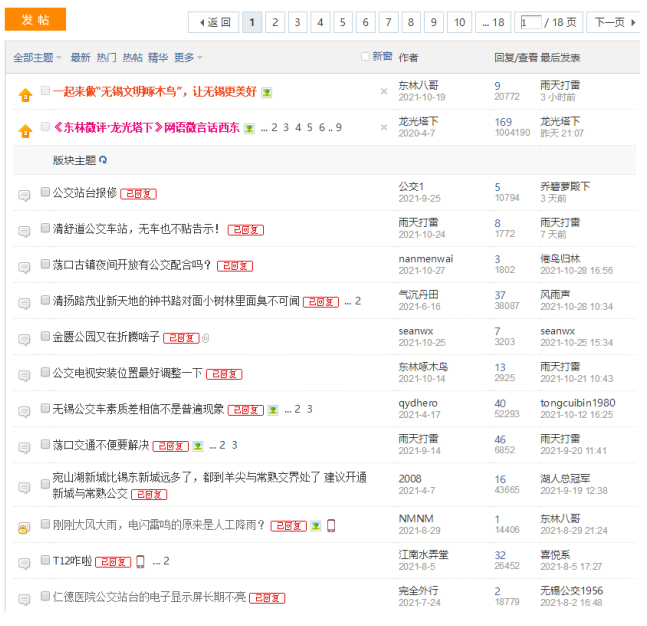The width and height of the screenshot is (647, 626).
Task: Click the mobile phone icon on 'T12咋啦' thread
Action: [140, 561]
